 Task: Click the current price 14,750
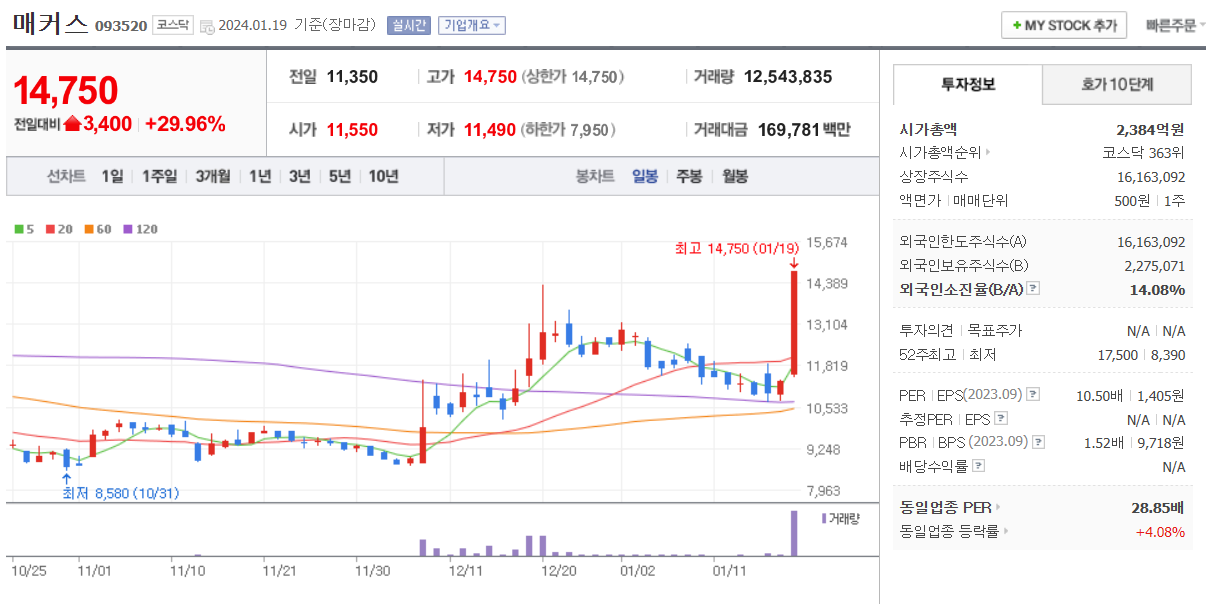pyautogui.click(x=66, y=90)
